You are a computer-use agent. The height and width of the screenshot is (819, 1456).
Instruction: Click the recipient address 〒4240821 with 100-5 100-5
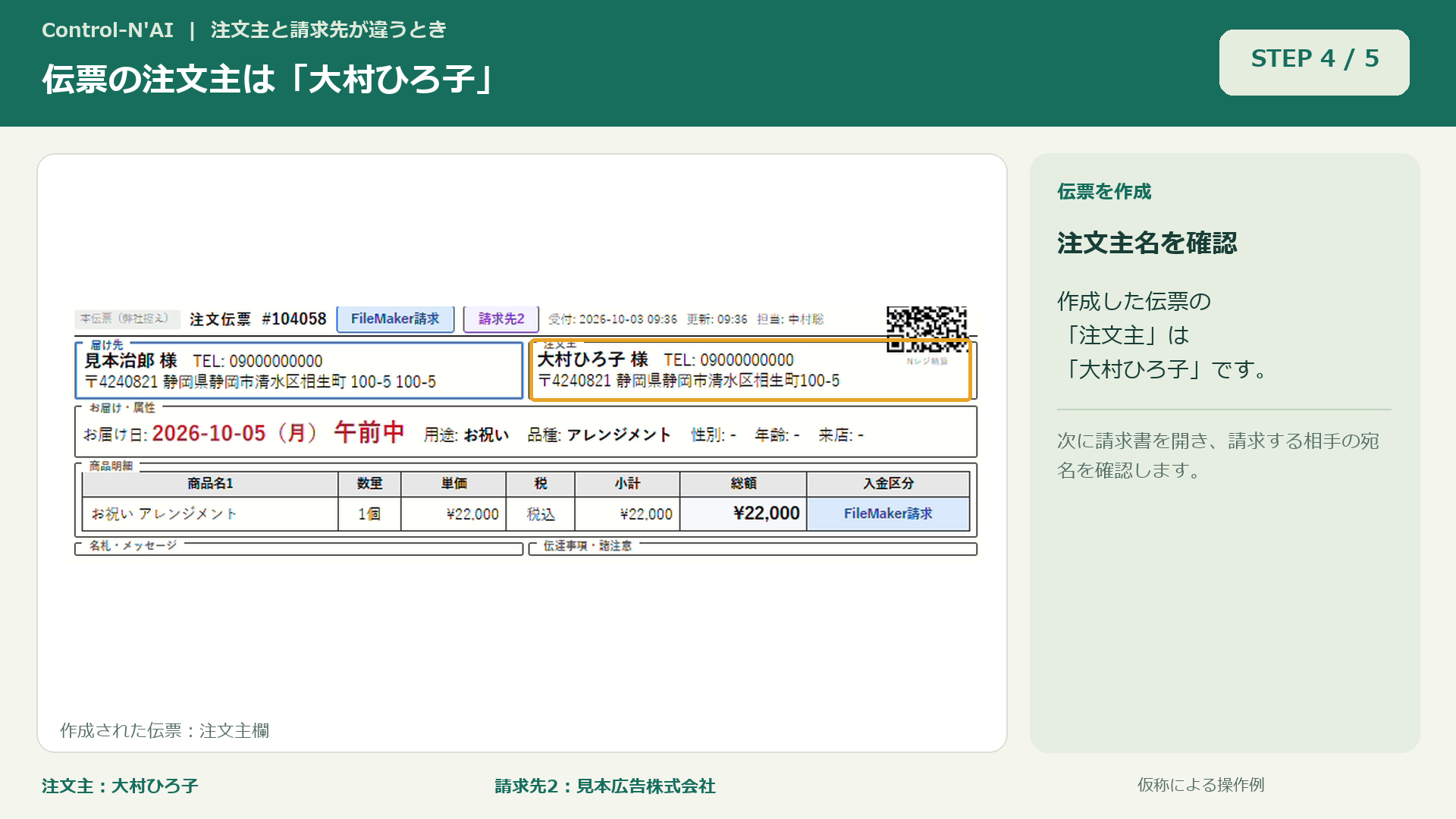click(260, 381)
